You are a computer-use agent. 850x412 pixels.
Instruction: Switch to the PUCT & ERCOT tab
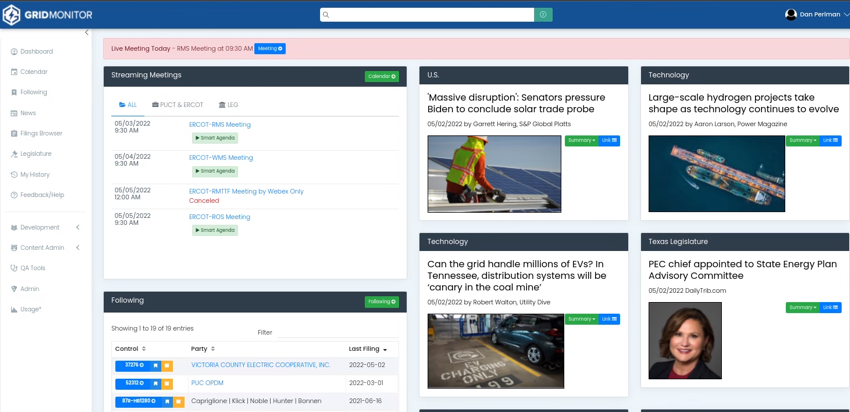click(x=177, y=105)
